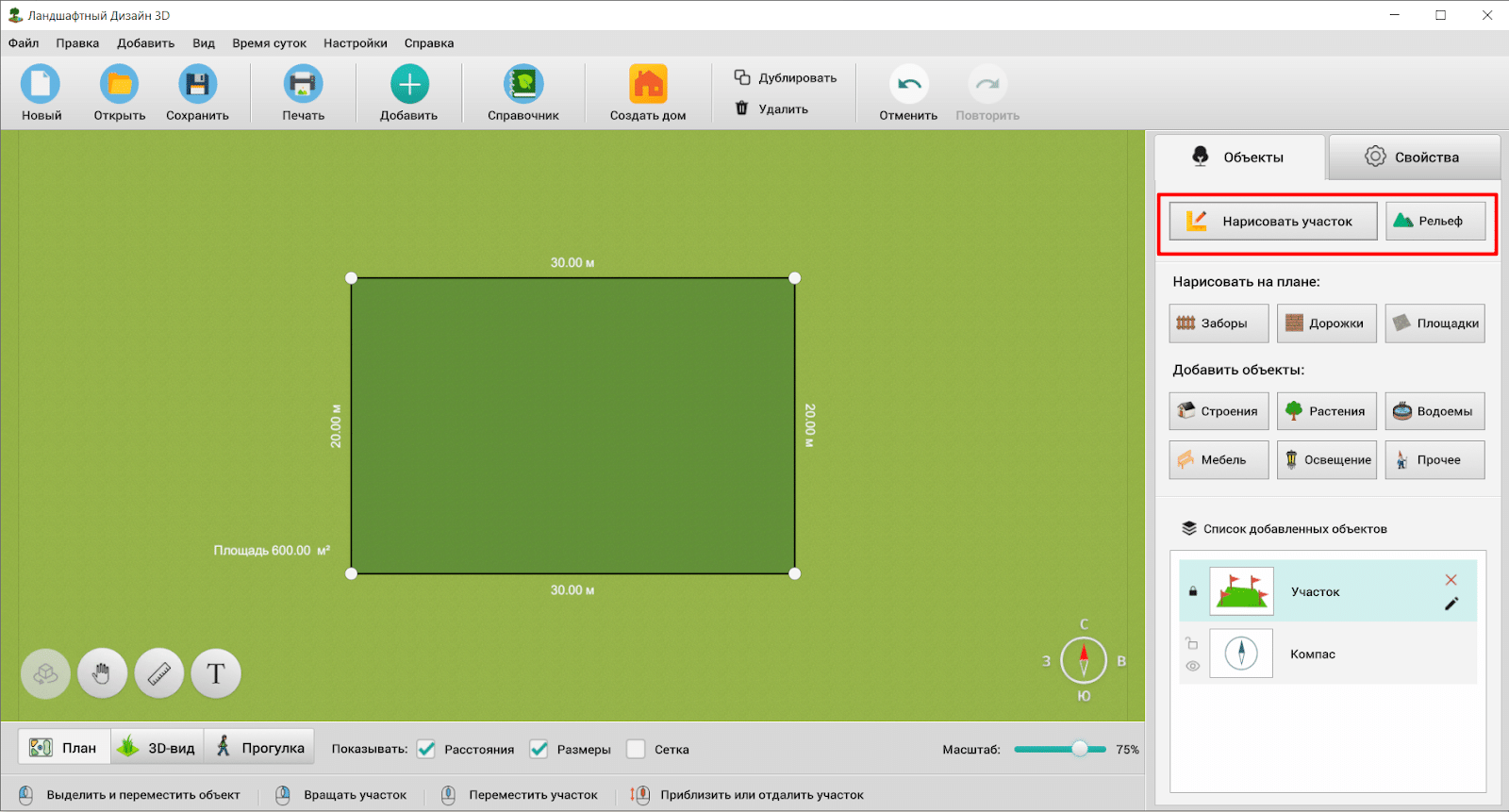This screenshot has height=812, width=1509.
Task: Delete Участок using the red X
Action: (x=1451, y=580)
